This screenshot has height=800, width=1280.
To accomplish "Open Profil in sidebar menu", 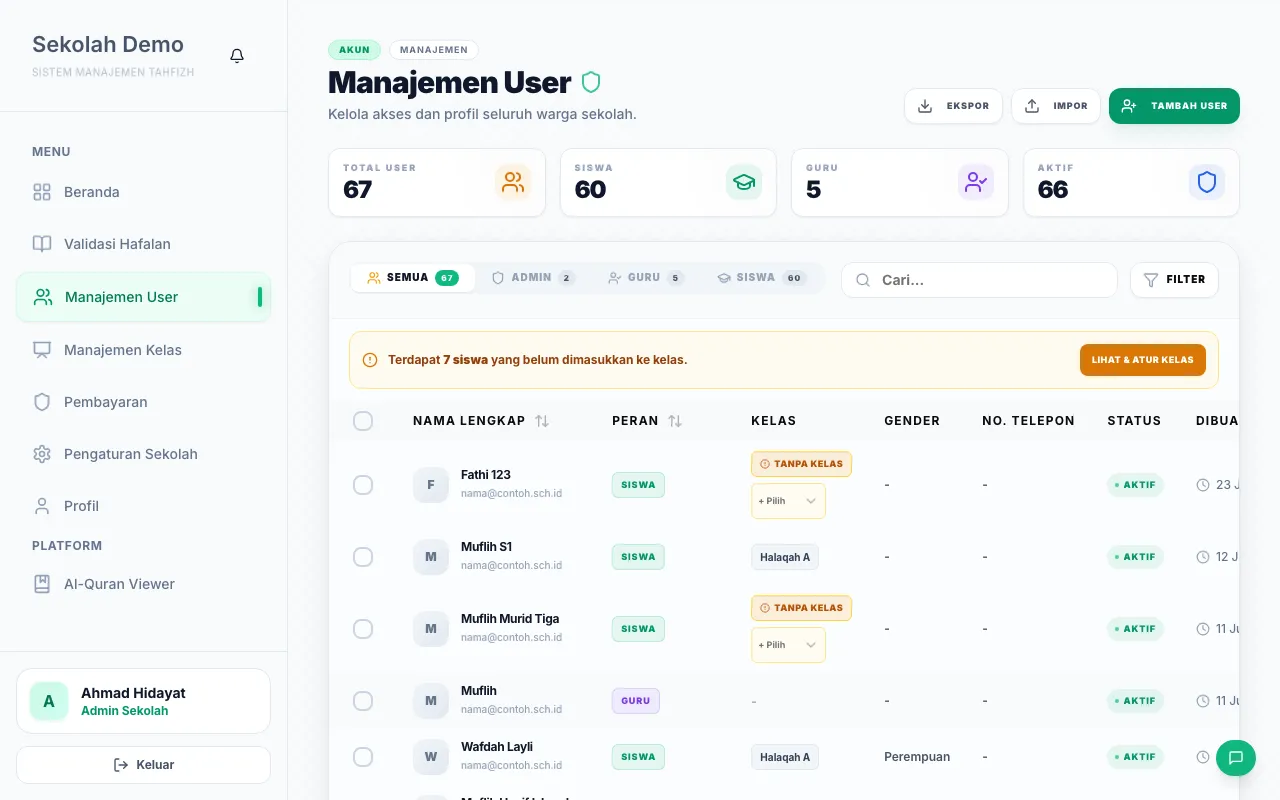I will coord(143,506).
